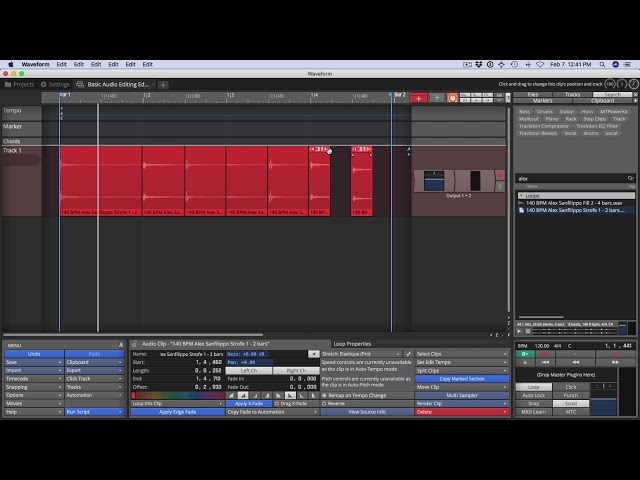
Task: Click the rewind transport button
Action: click(576, 362)
